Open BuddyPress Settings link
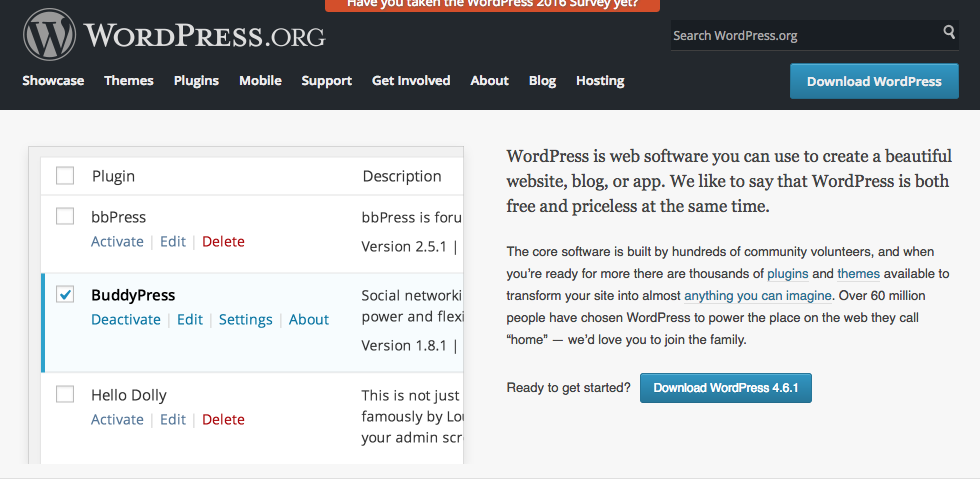The image size is (980, 495). [x=246, y=319]
